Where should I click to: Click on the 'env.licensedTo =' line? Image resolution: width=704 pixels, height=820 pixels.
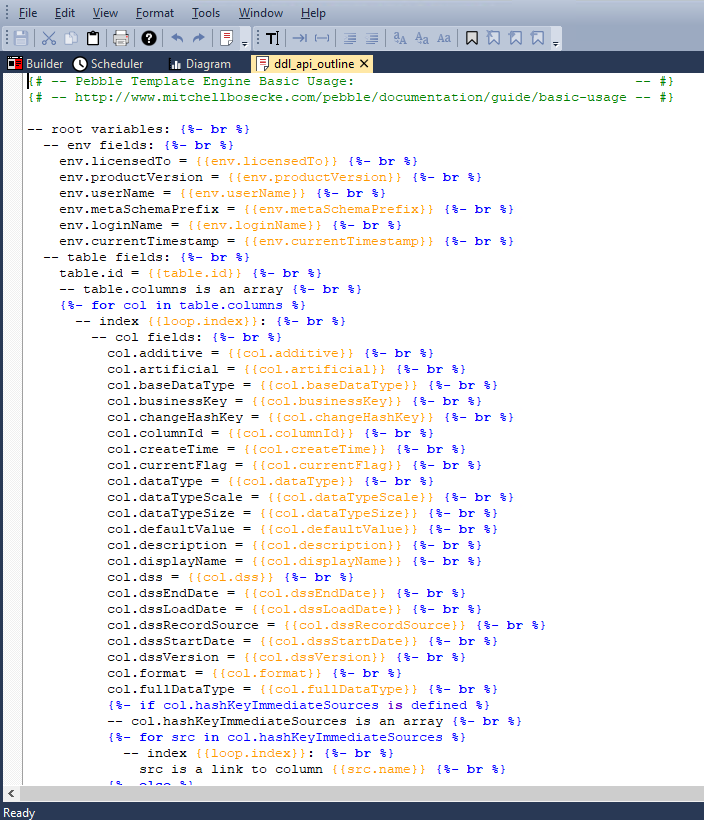coord(239,161)
